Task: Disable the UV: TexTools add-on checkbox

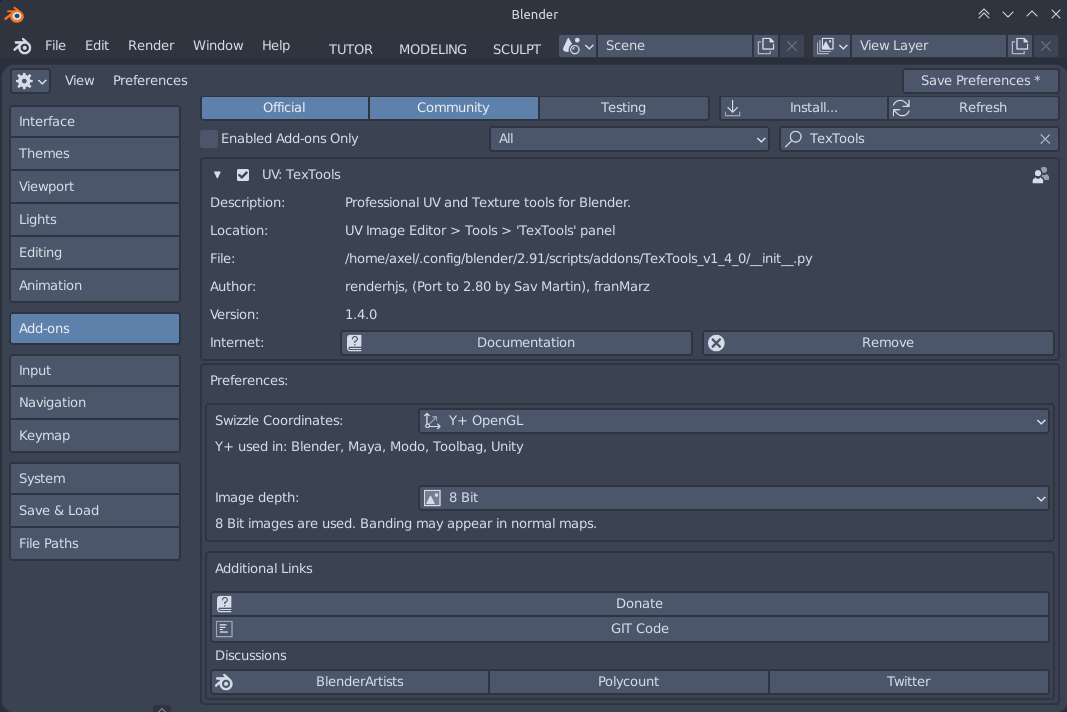Action: (x=243, y=175)
